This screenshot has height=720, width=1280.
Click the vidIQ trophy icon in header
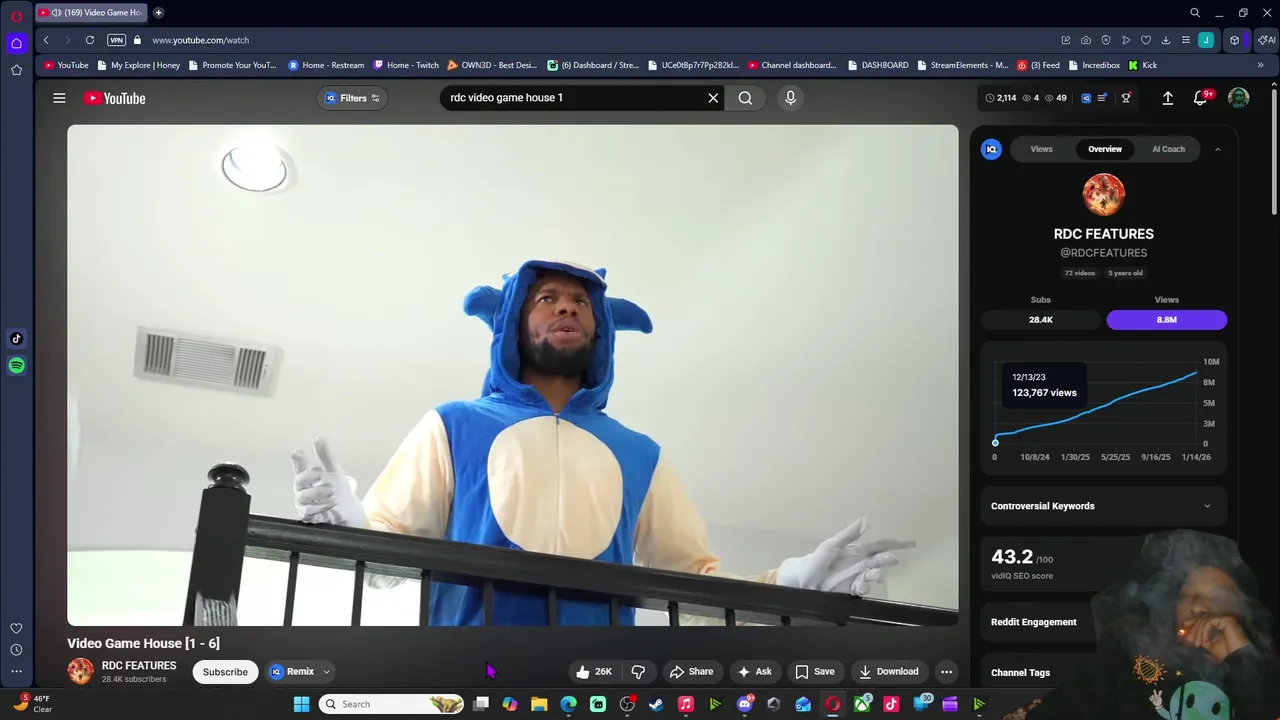[x=1126, y=98]
